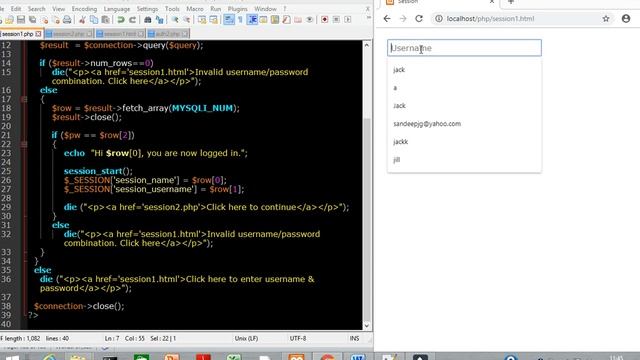This screenshot has height=360, width=640.
Task: Click the editor scrollbar down arrow
Action: pyautogui.click(x=367, y=325)
